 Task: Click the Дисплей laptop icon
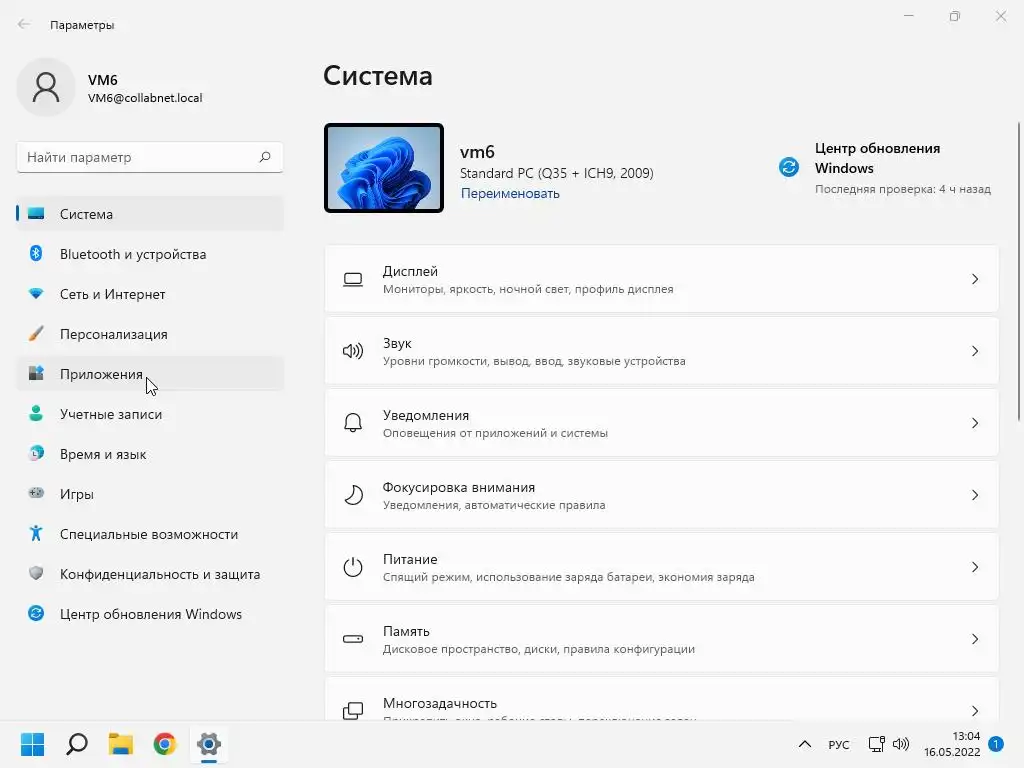point(353,280)
